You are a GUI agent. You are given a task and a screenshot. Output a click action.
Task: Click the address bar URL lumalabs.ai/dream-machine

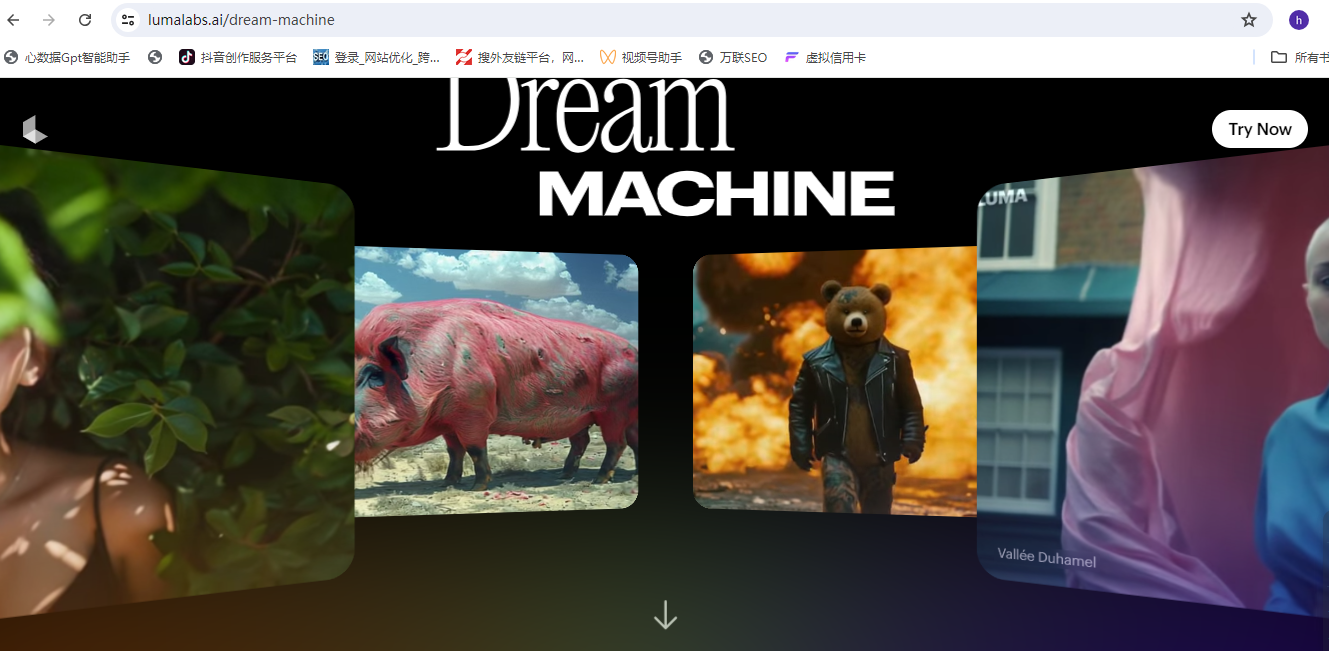point(241,20)
